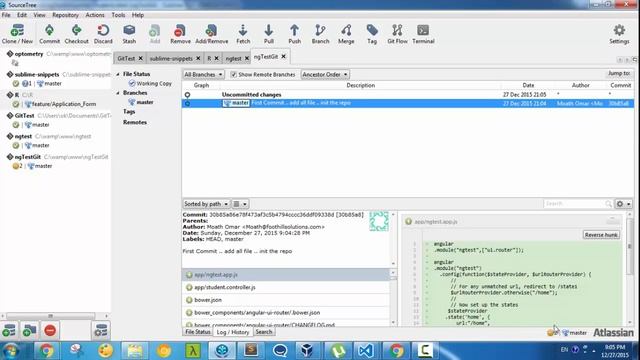Screen dimensions: 640x360
Task: Click the Push toolbar icon
Action: click(294, 34)
